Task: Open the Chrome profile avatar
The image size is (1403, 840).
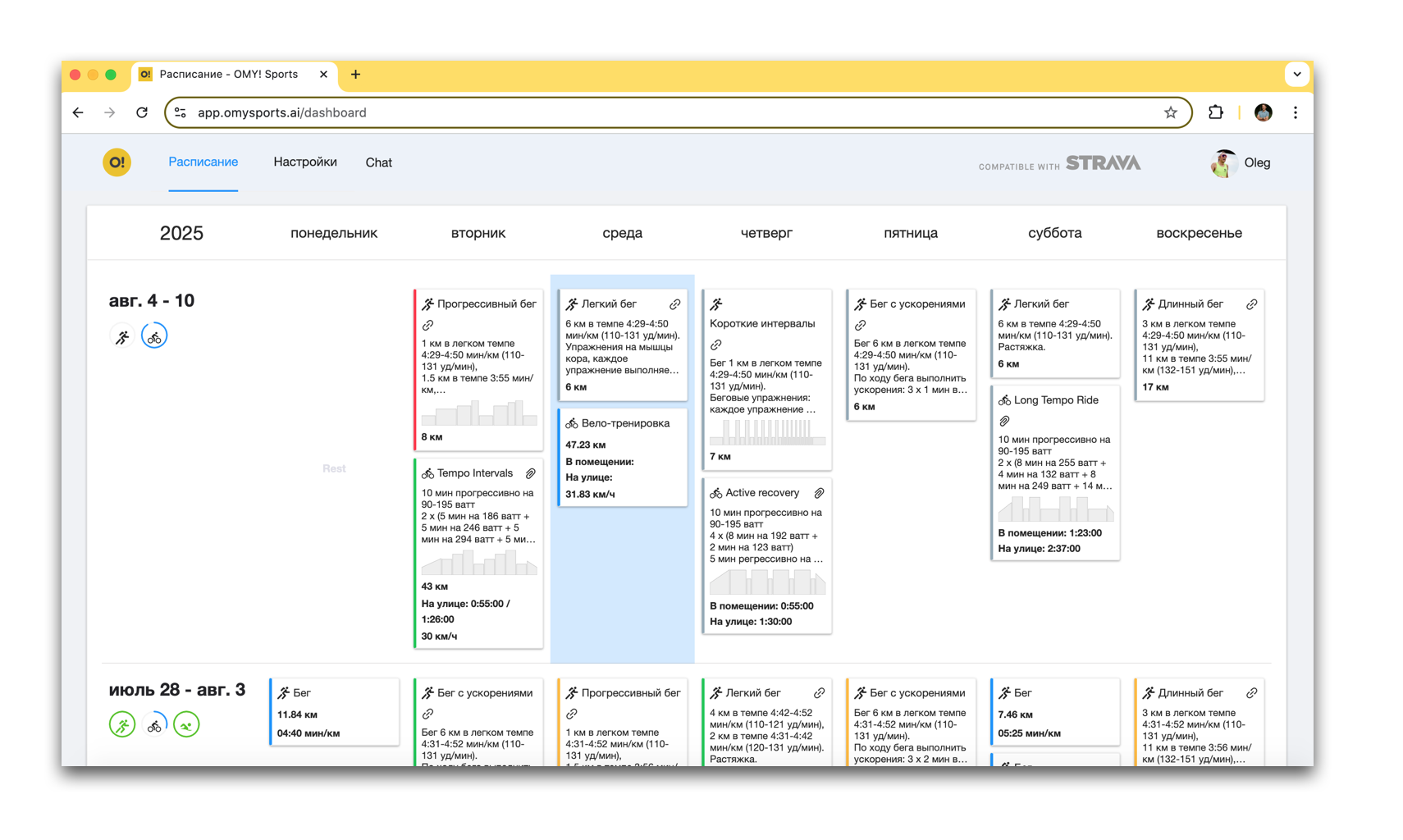Action: coord(1264,112)
